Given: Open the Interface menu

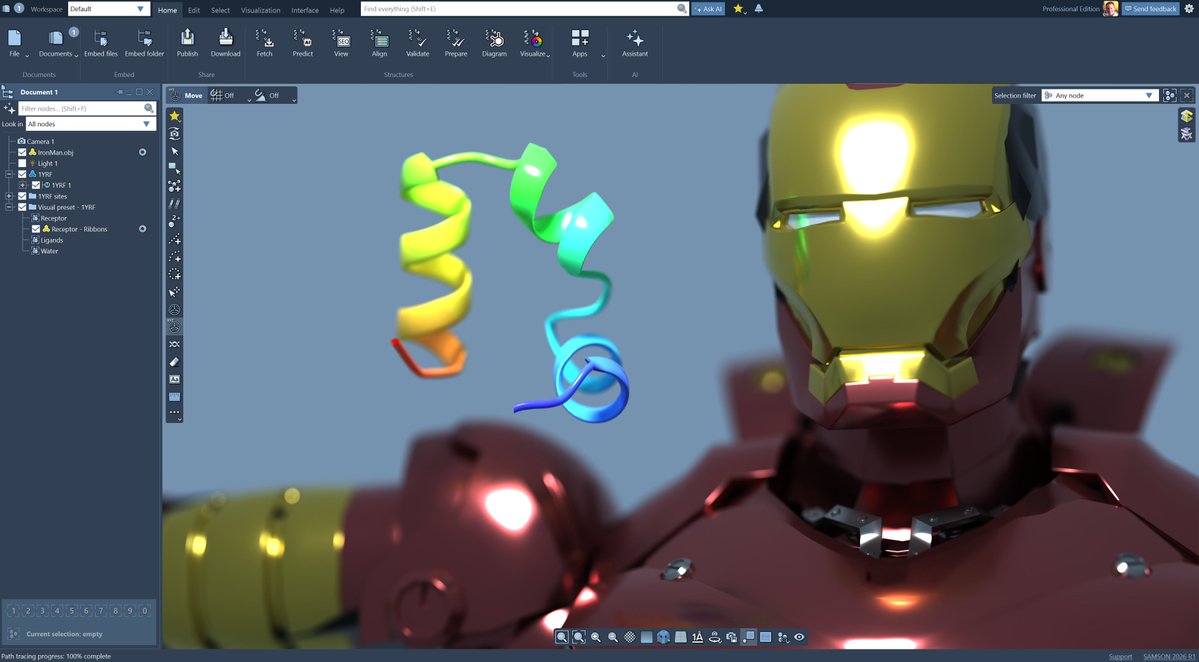Looking at the screenshot, I should [x=305, y=10].
